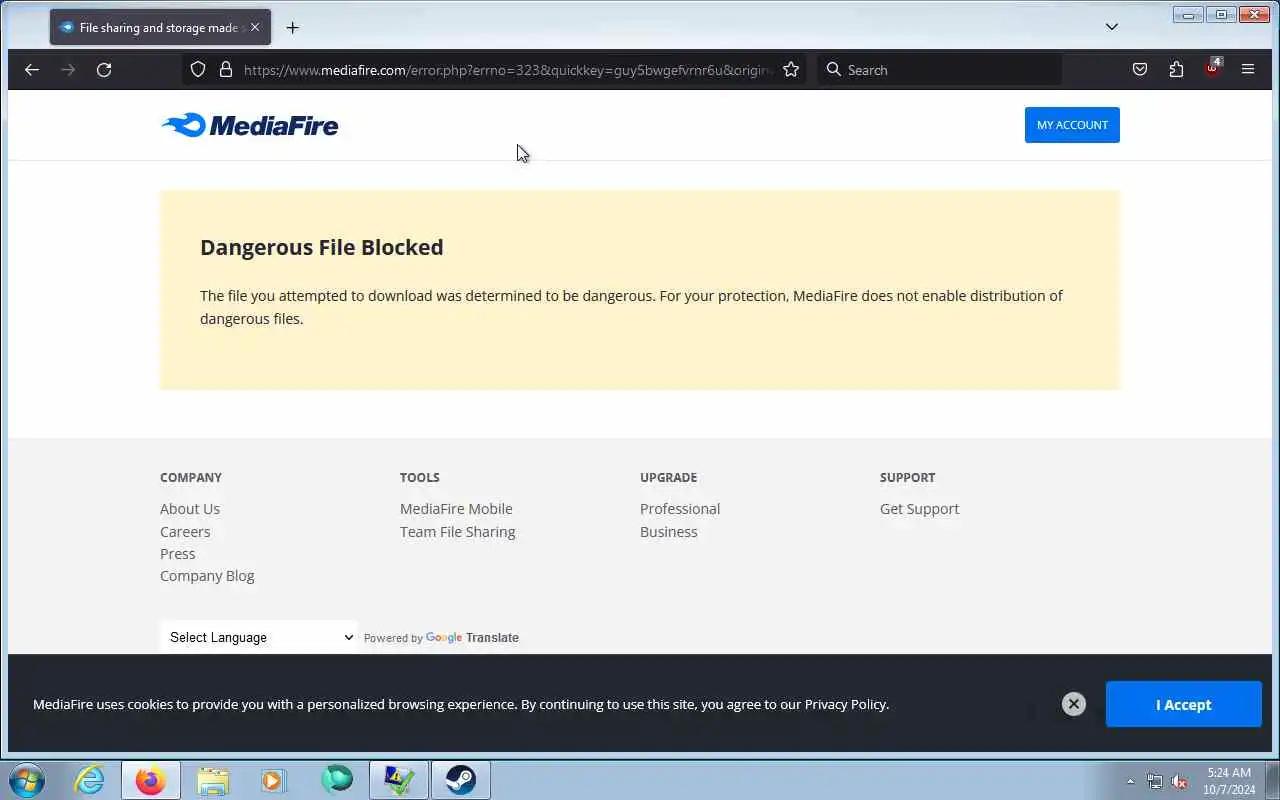Viewport: 1280px width, 800px height.
Task: Dismiss the cookie banner with X
Action: [x=1074, y=704]
